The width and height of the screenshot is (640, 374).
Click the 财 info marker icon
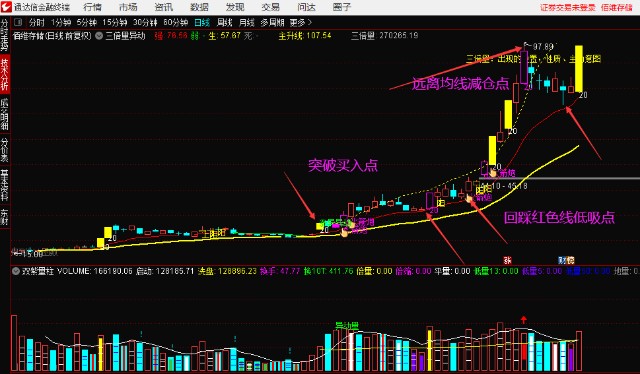coord(562,260)
